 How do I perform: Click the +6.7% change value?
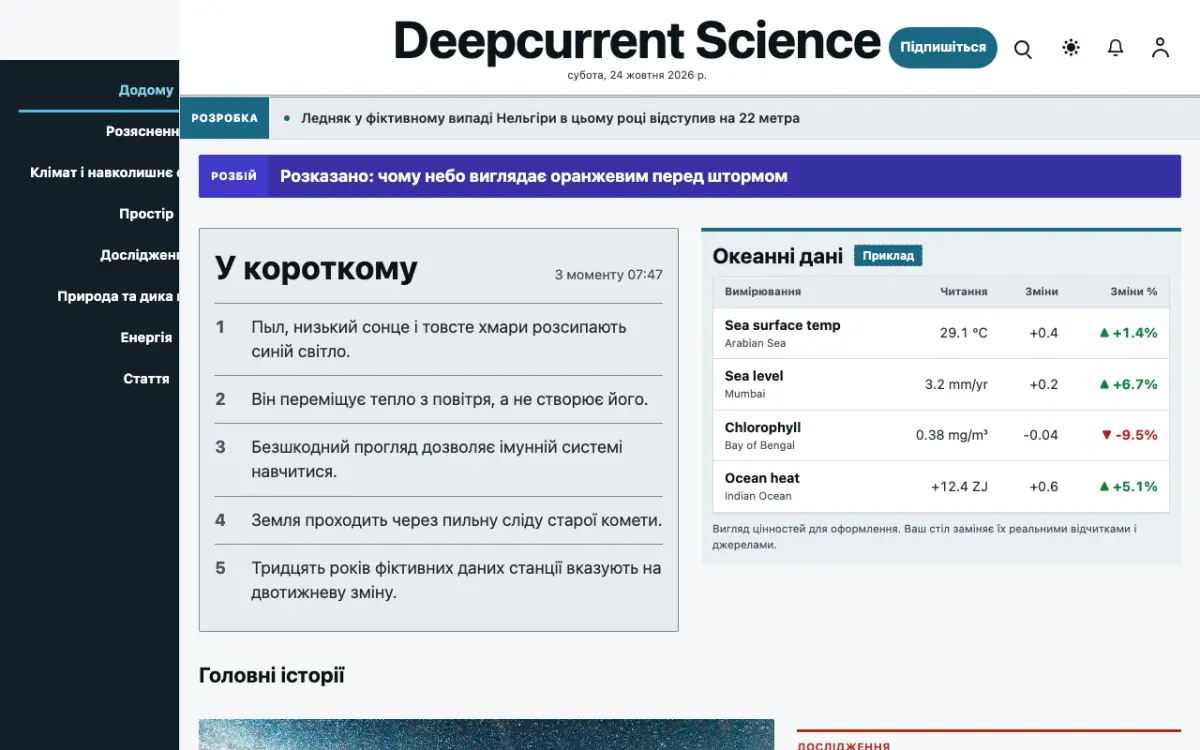point(1128,384)
